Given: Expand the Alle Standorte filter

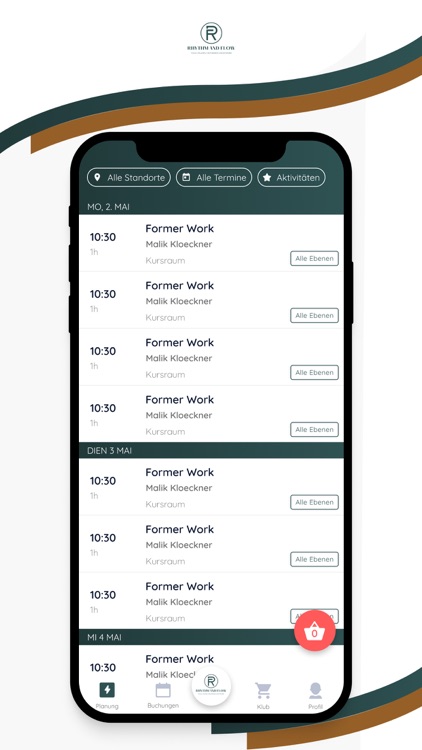Looking at the screenshot, I should [129, 177].
